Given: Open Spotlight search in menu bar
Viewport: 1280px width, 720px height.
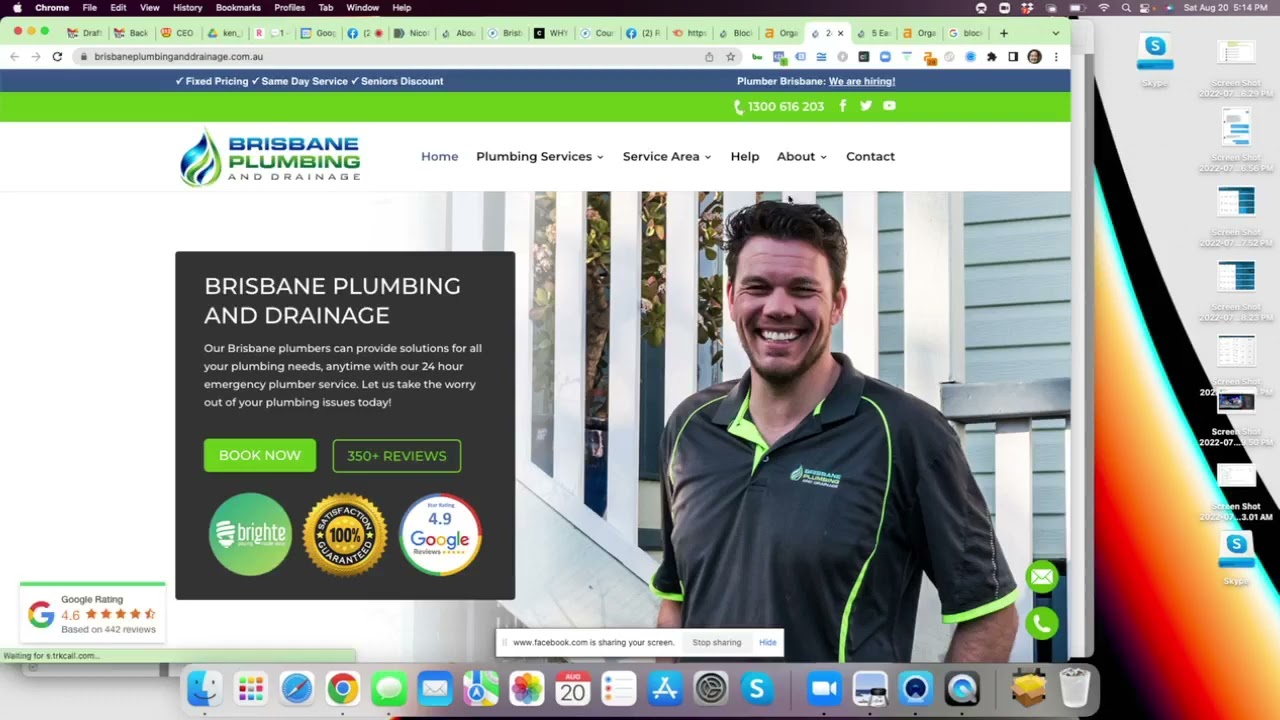Looking at the screenshot, I should pyautogui.click(x=1126, y=8).
